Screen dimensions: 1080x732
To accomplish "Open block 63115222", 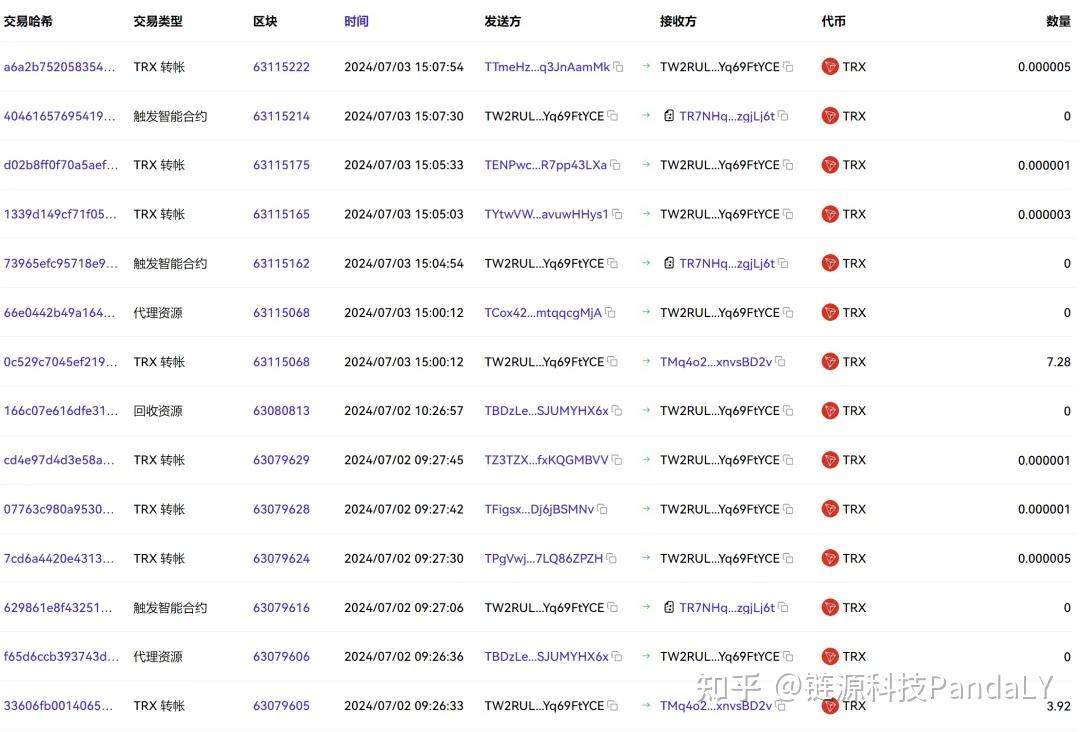I will 280,67.
